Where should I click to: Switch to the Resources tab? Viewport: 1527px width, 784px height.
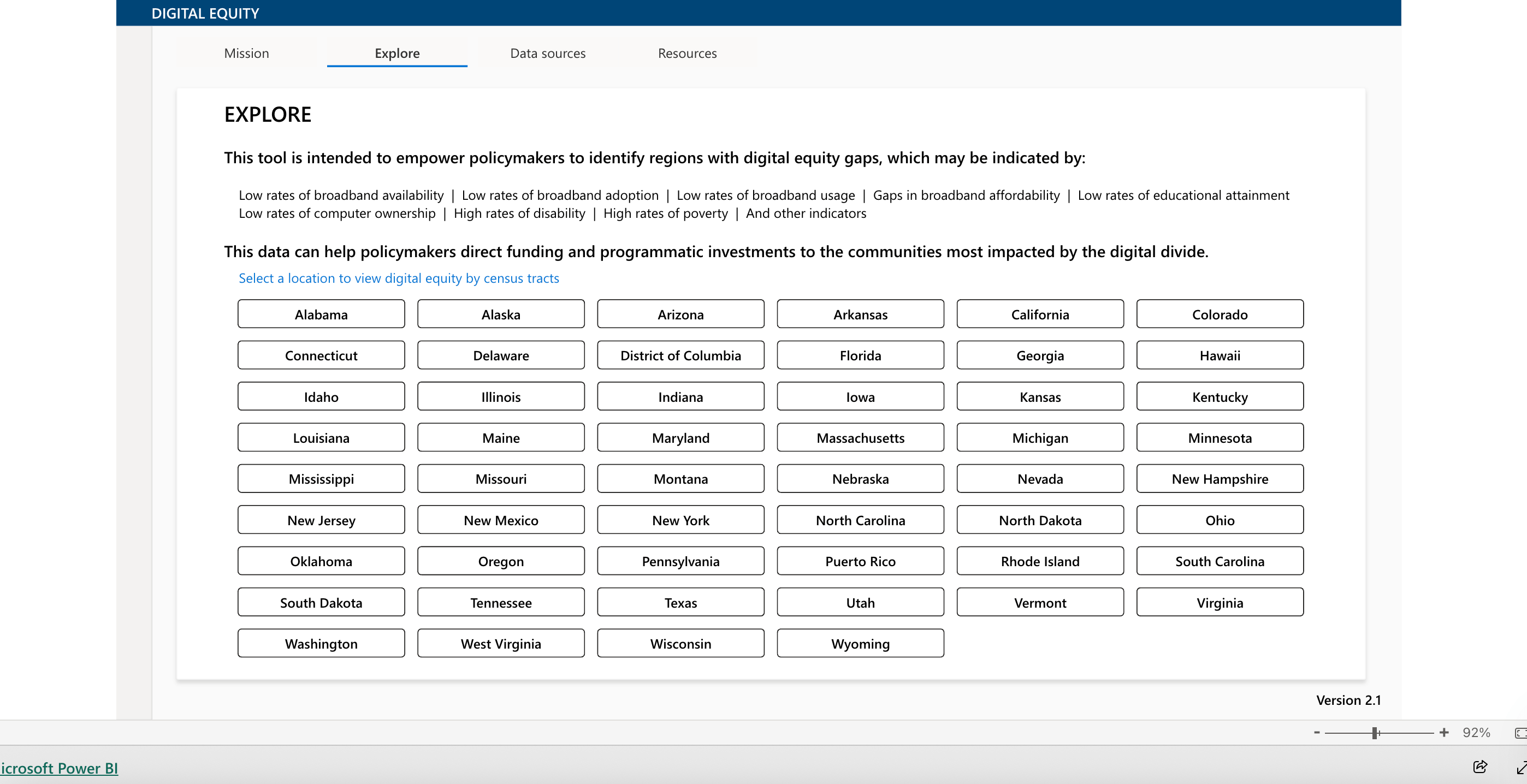click(687, 54)
